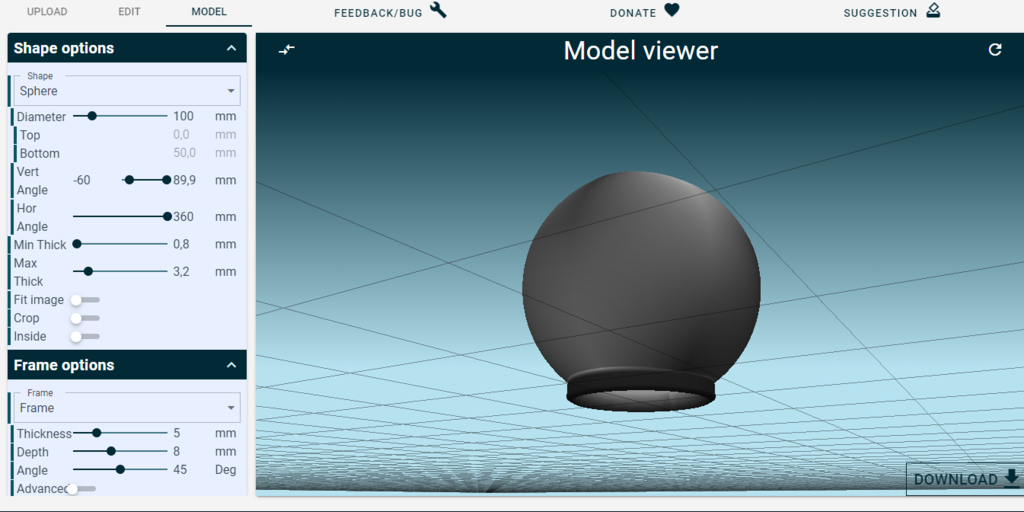Switch to the Upload tab
This screenshot has height=512, width=1024.
pos(47,12)
